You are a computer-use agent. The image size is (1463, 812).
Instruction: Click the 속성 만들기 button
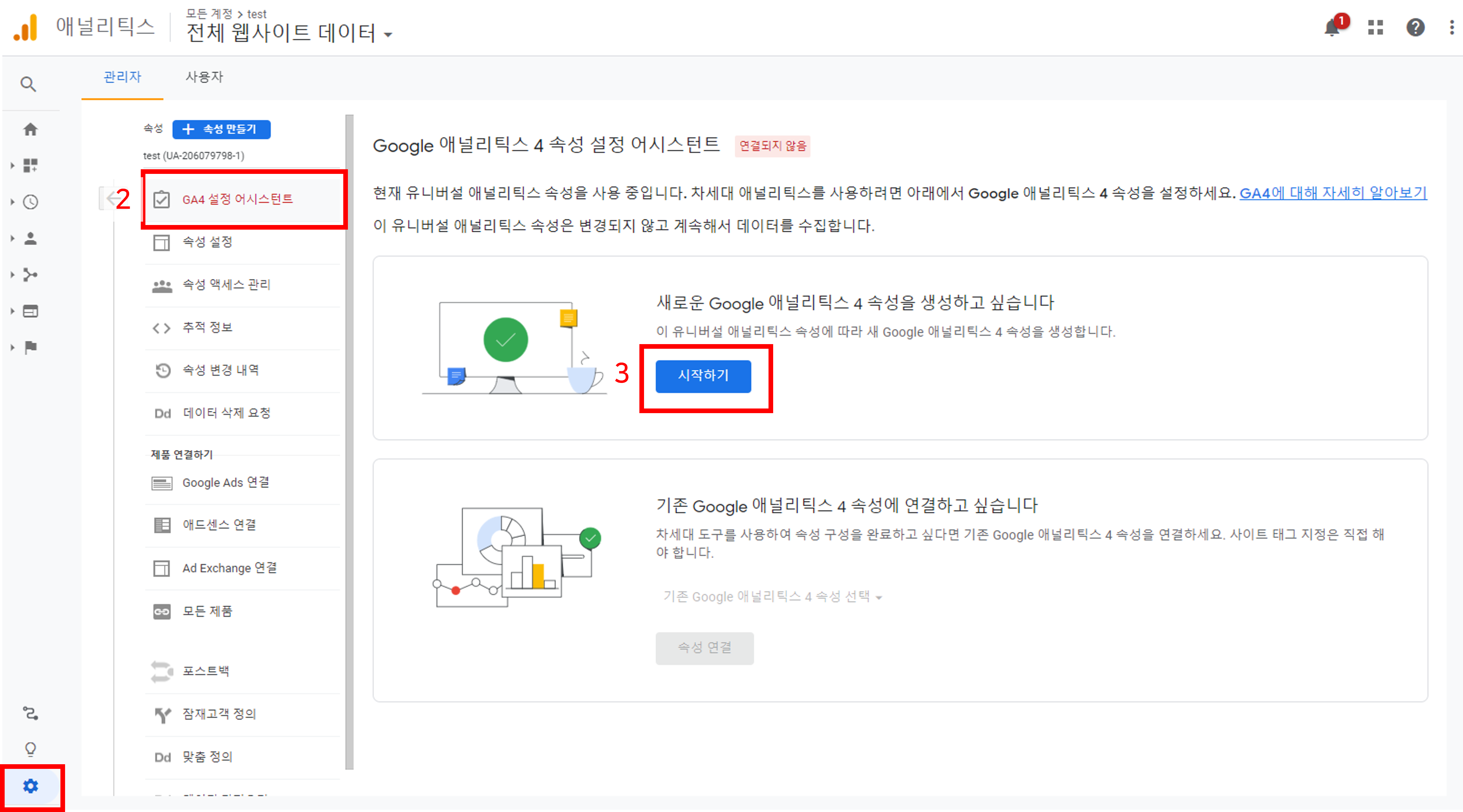pos(221,129)
